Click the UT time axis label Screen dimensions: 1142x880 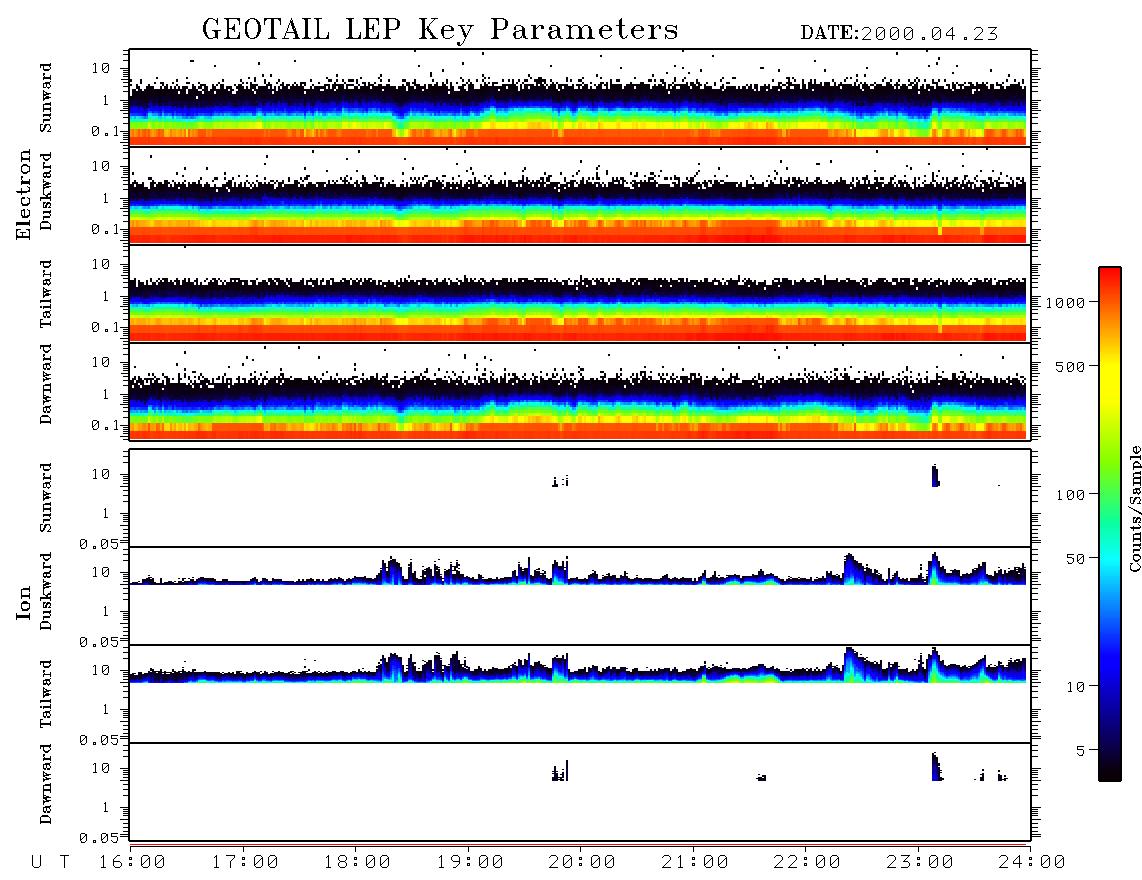(50, 863)
